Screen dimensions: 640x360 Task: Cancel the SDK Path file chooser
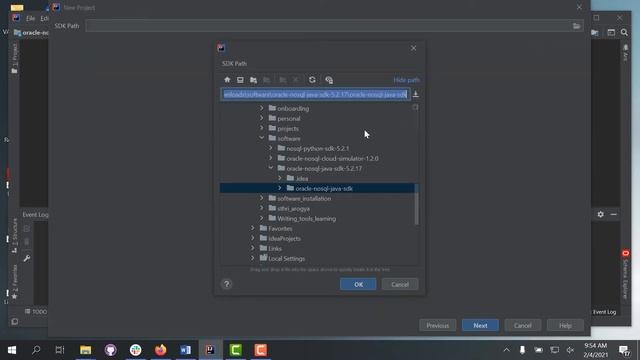point(400,284)
